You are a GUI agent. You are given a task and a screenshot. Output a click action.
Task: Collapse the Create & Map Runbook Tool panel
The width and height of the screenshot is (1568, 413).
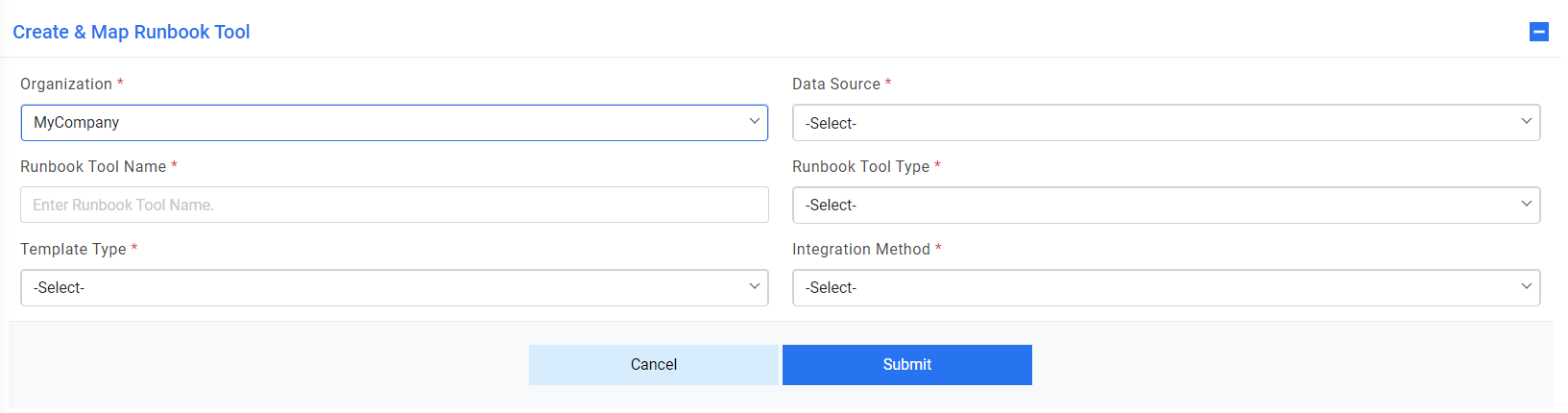pyautogui.click(x=1538, y=32)
